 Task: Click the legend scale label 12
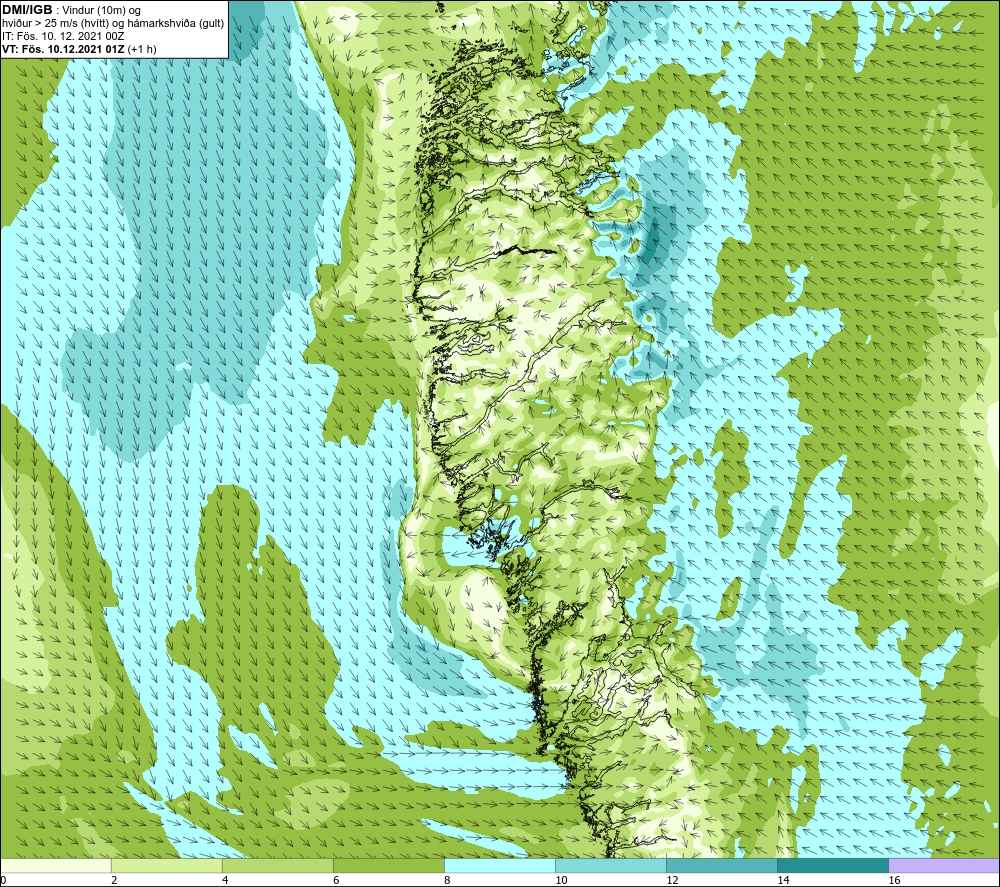672,880
